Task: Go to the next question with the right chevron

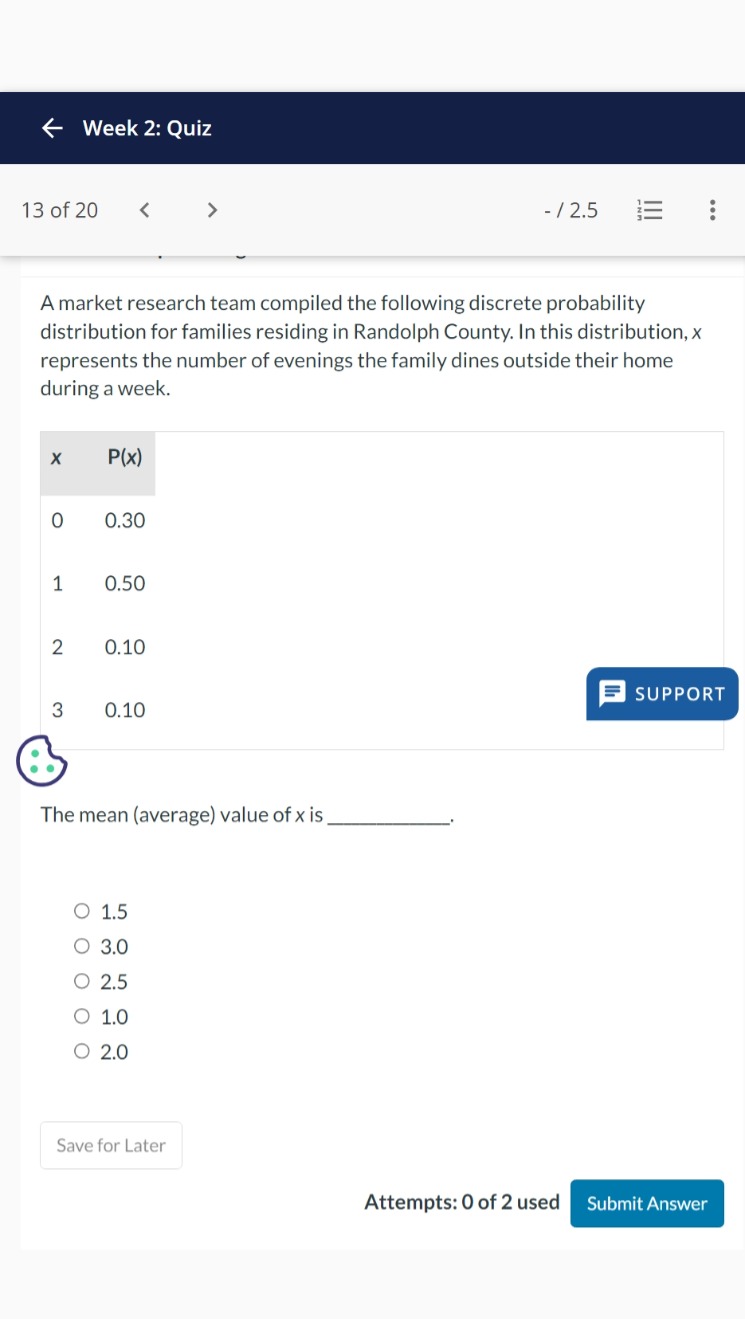Action: click(x=212, y=210)
